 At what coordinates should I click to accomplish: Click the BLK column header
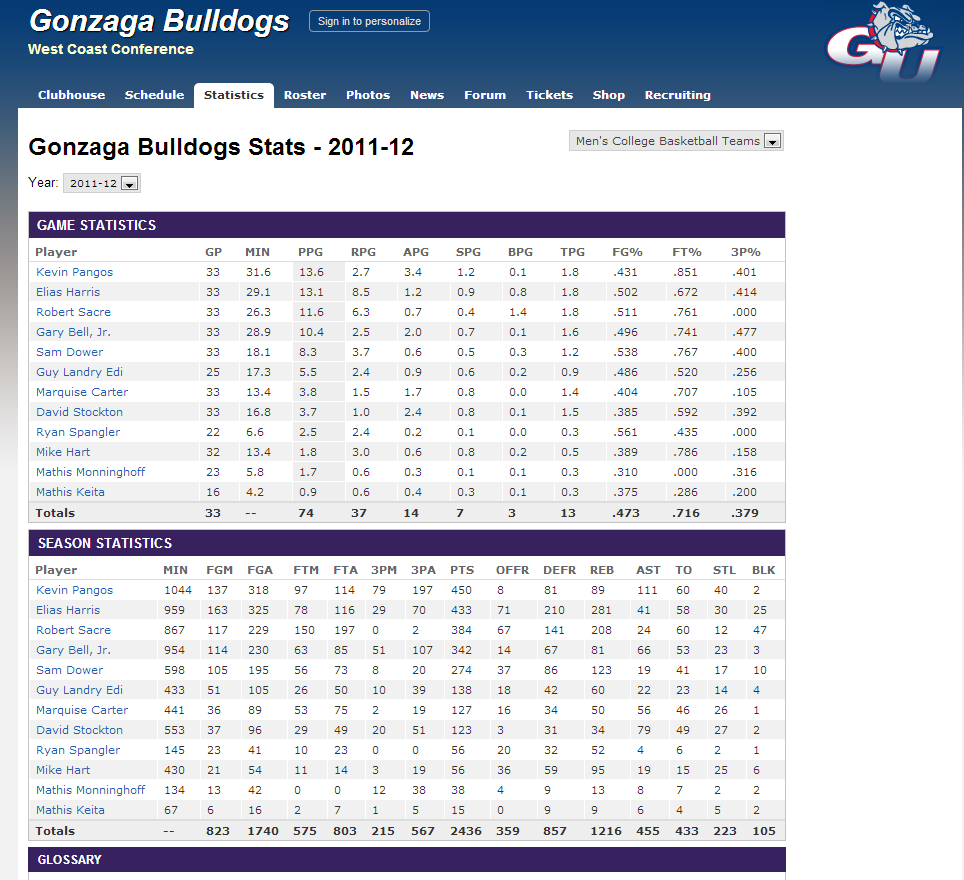[764, 570]
